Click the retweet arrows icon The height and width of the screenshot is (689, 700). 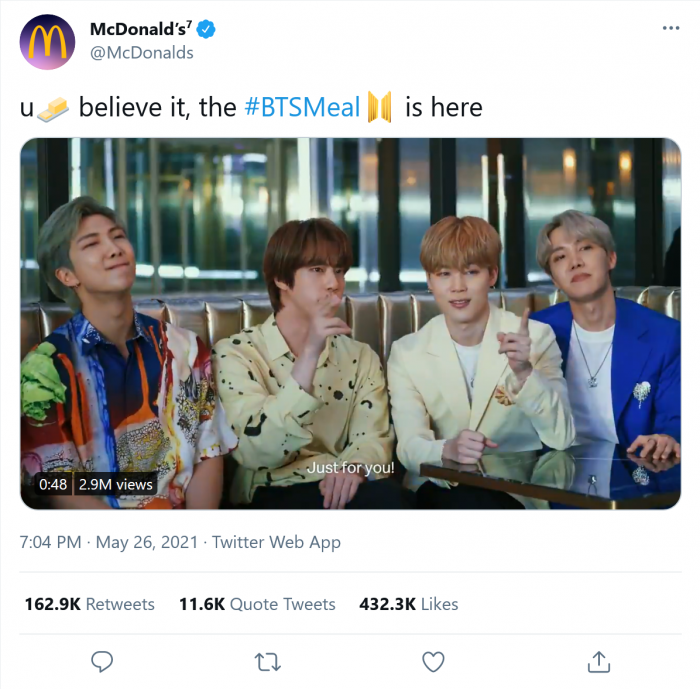pos(267,661)
